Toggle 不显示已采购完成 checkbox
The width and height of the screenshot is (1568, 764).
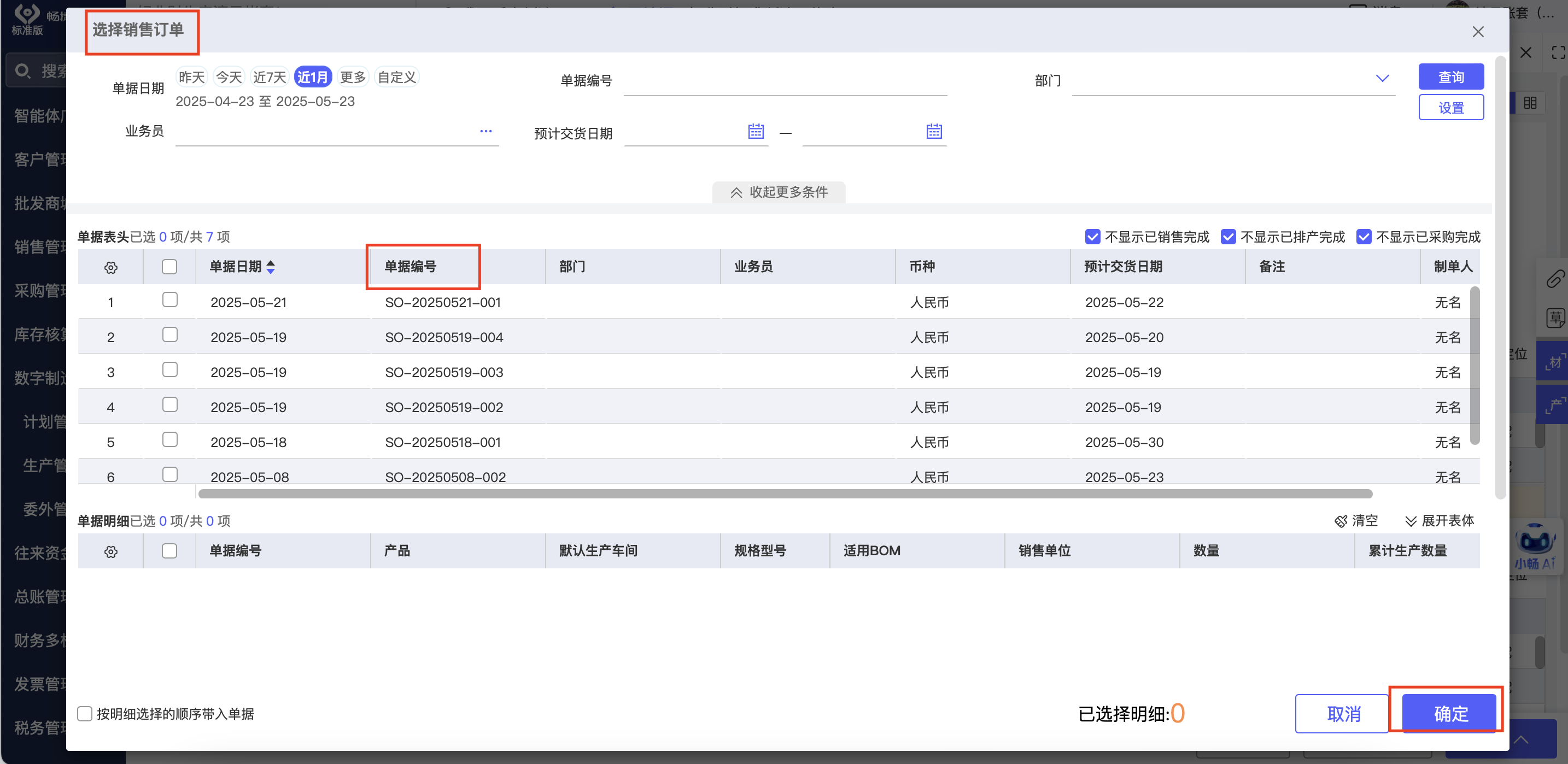[1364, 236]
